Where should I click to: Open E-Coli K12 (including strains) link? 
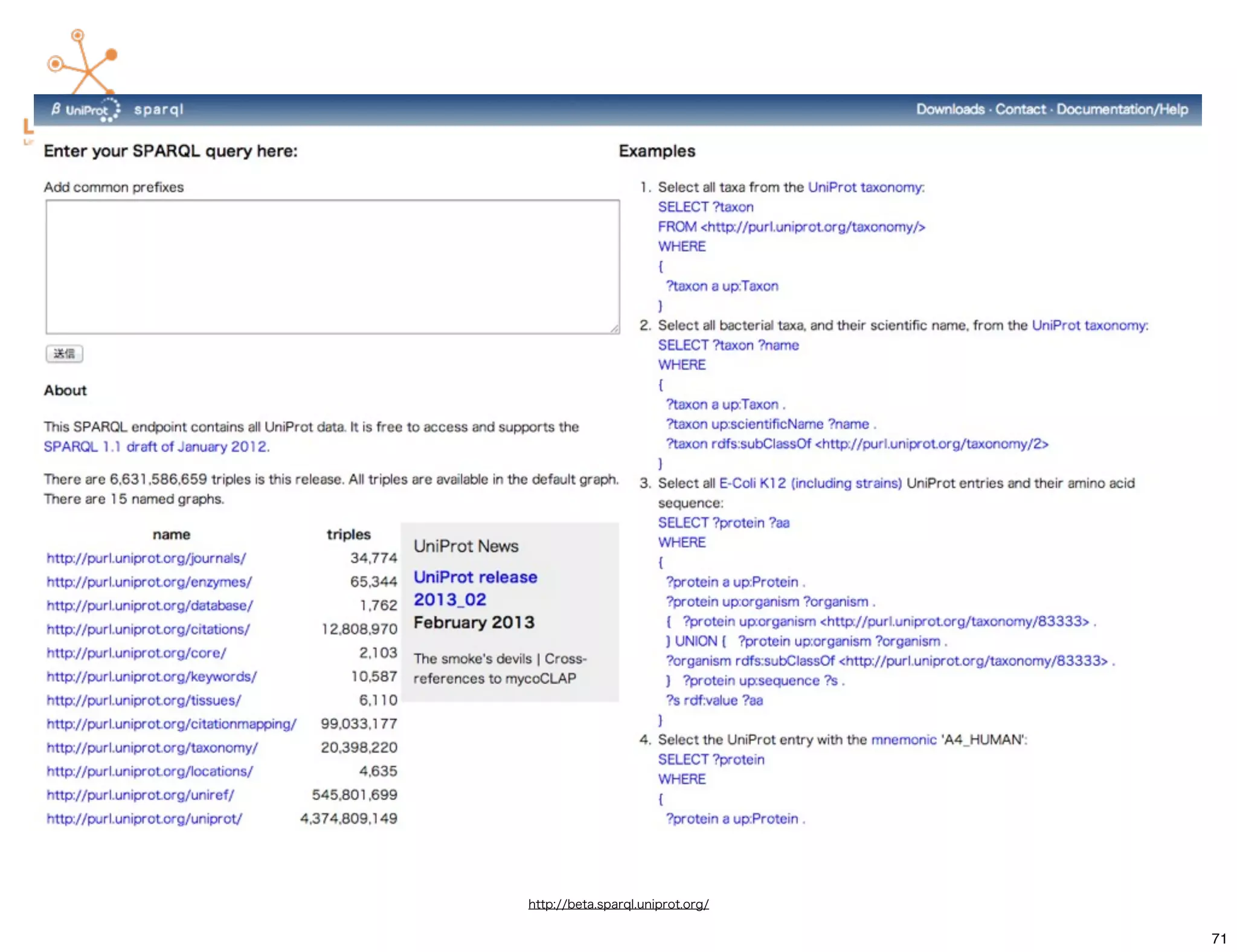810,483
